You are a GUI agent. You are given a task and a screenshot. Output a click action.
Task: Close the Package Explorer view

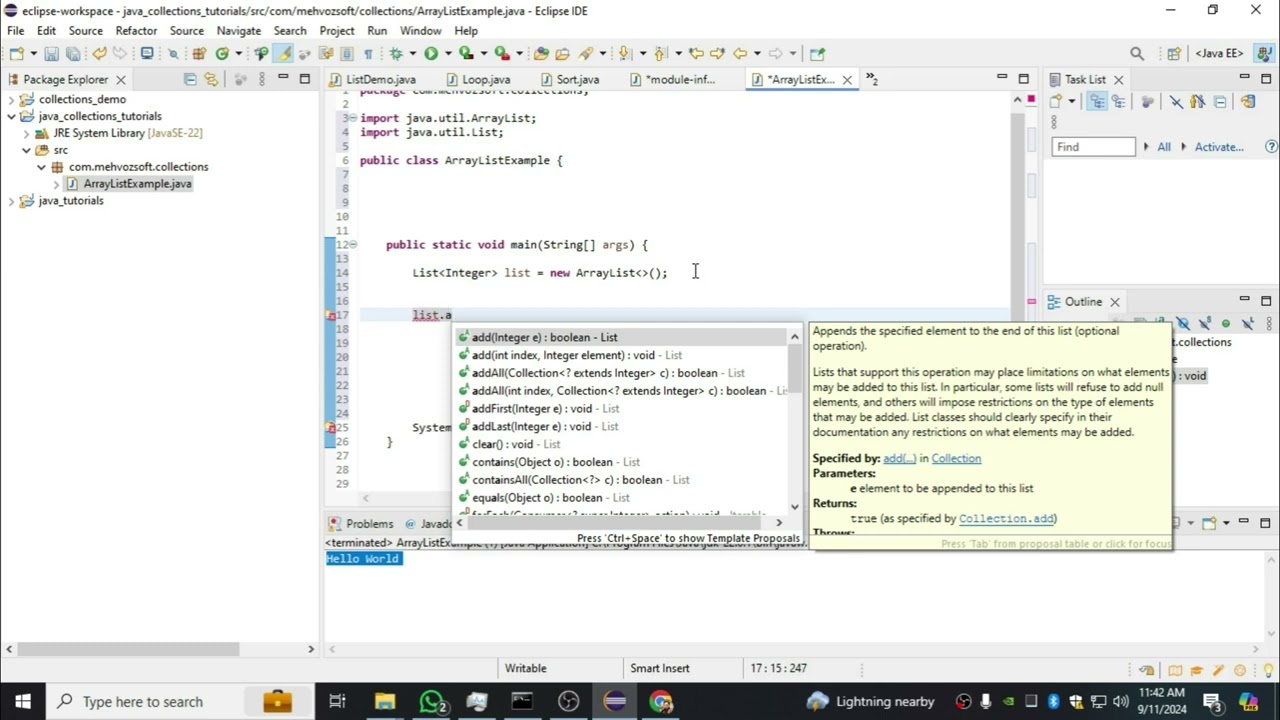(x=120, y=79)
